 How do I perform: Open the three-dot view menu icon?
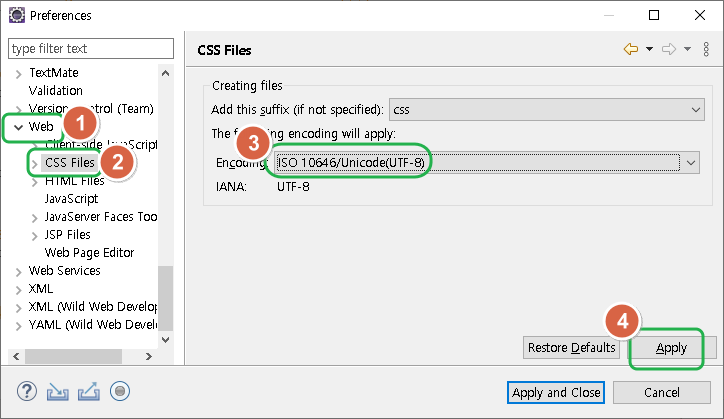point(706,49)
